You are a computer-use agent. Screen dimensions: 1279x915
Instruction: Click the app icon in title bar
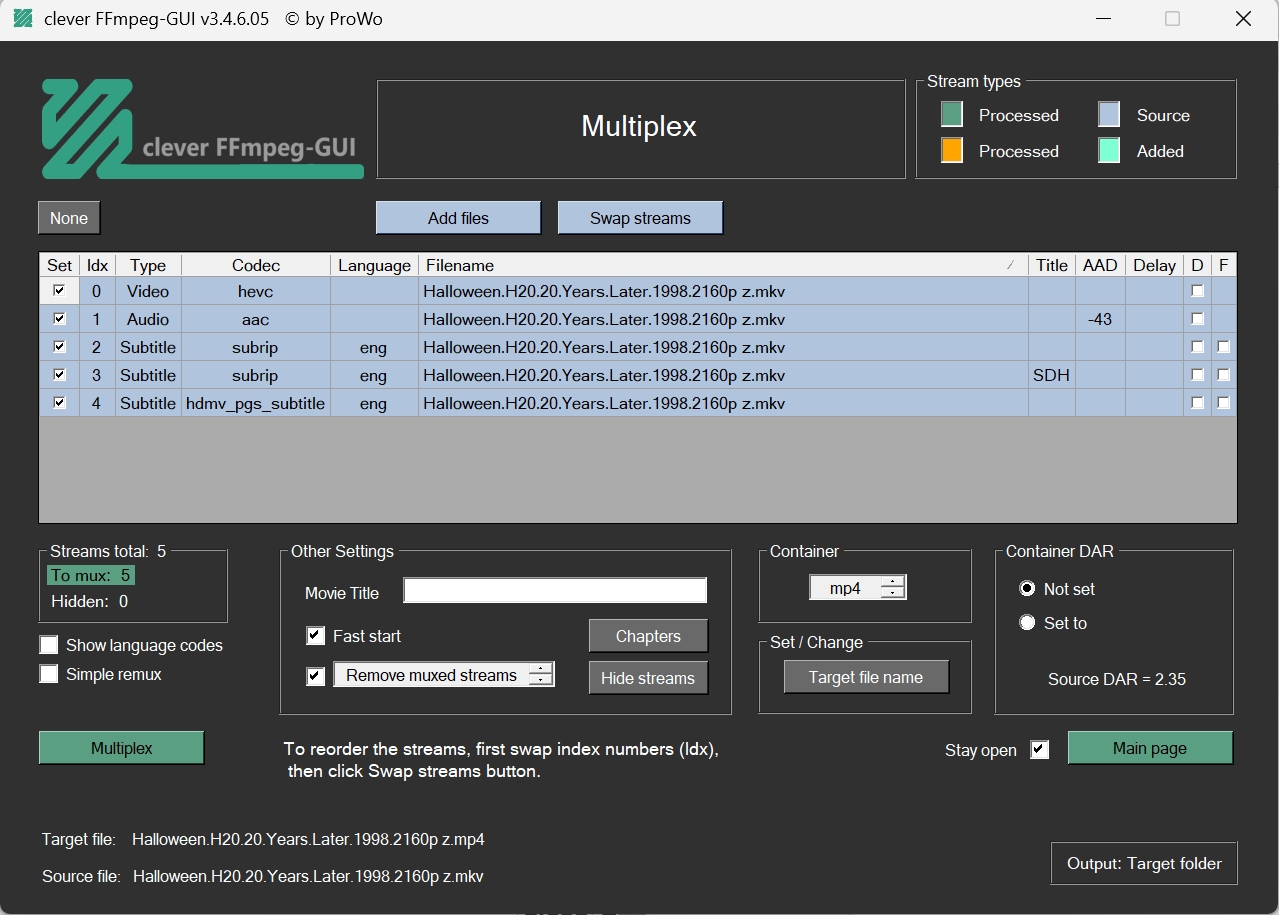click(22, 19)
